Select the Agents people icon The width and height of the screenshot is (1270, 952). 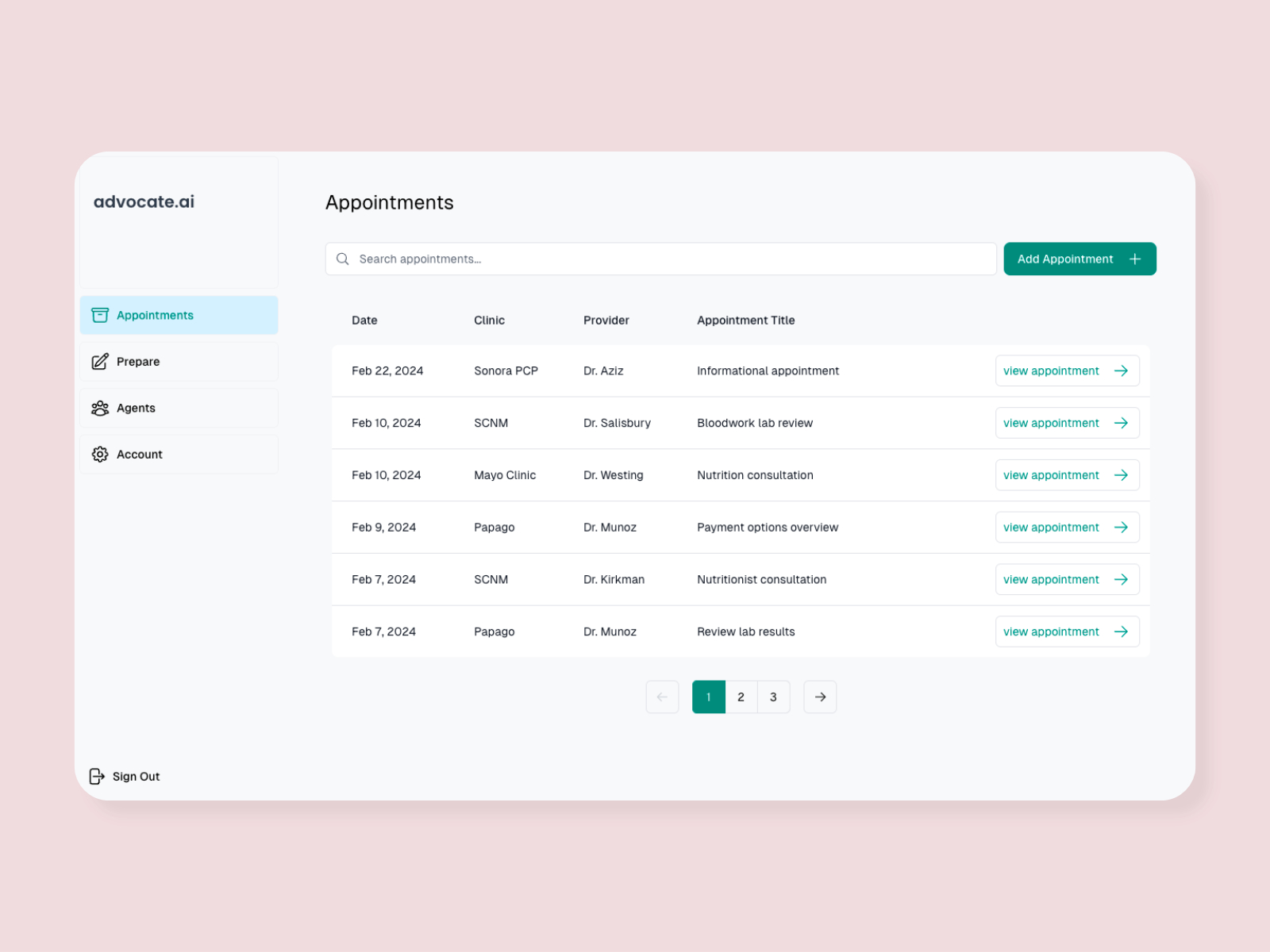(100, 408)
